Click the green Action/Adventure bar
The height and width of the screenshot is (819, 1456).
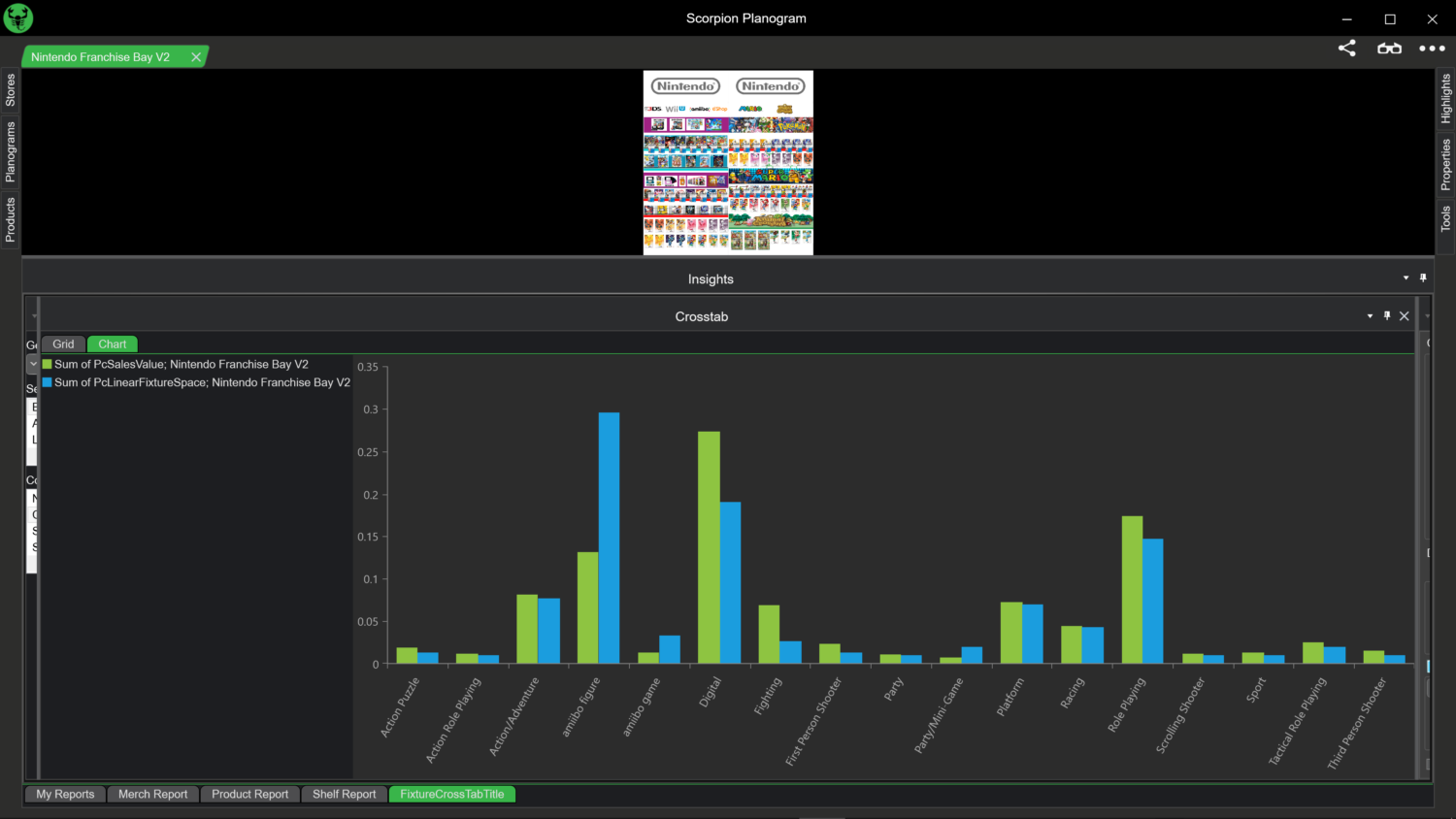527,630
